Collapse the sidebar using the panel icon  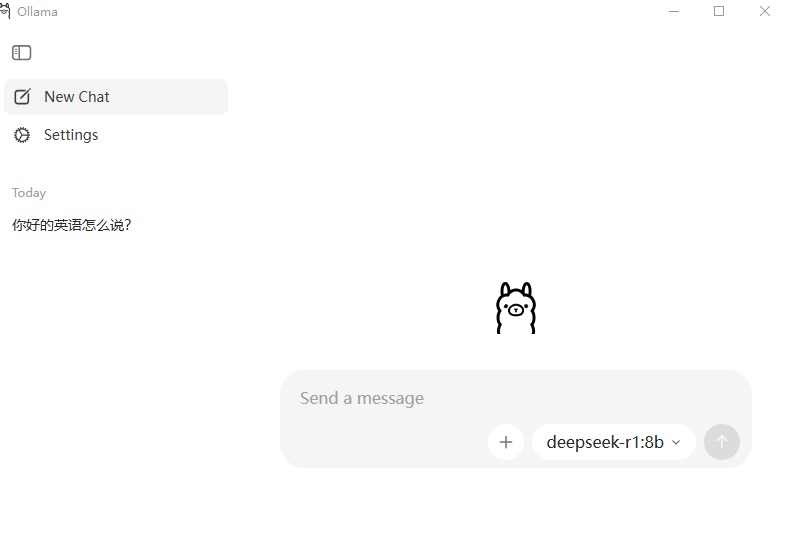(x=22, y=53)
